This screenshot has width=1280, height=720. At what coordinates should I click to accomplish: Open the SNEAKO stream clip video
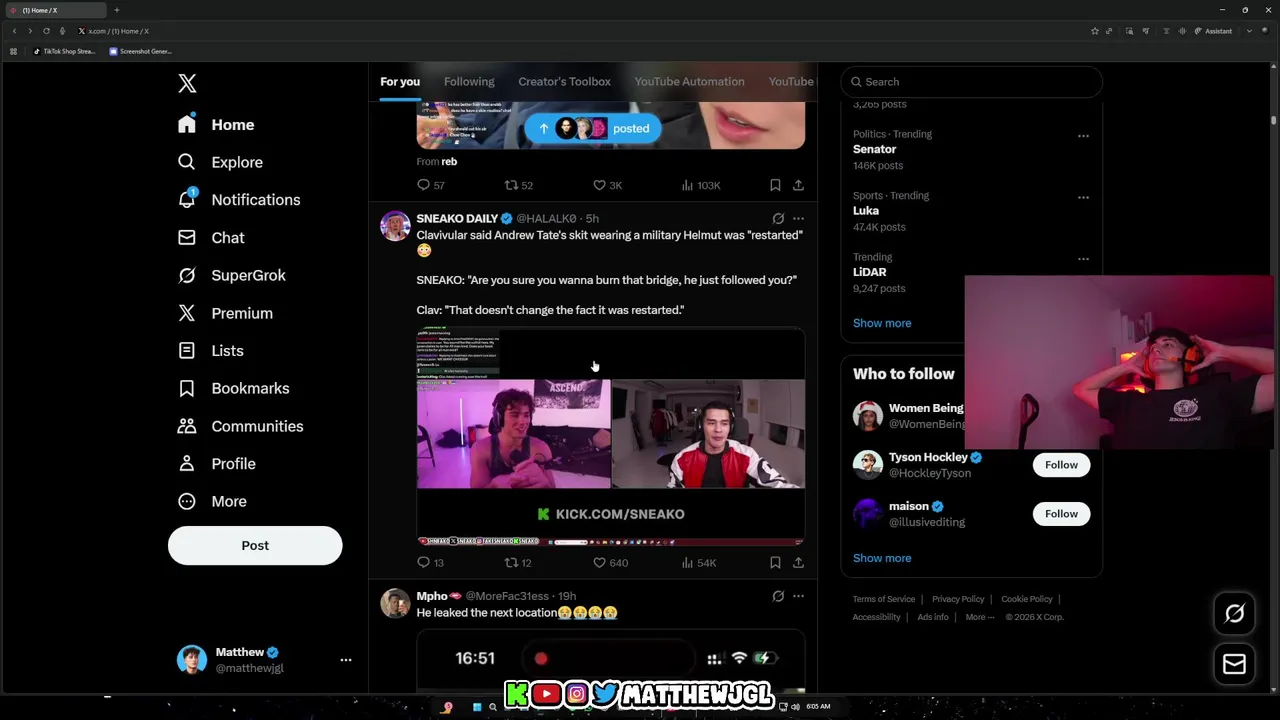(611, 437)
